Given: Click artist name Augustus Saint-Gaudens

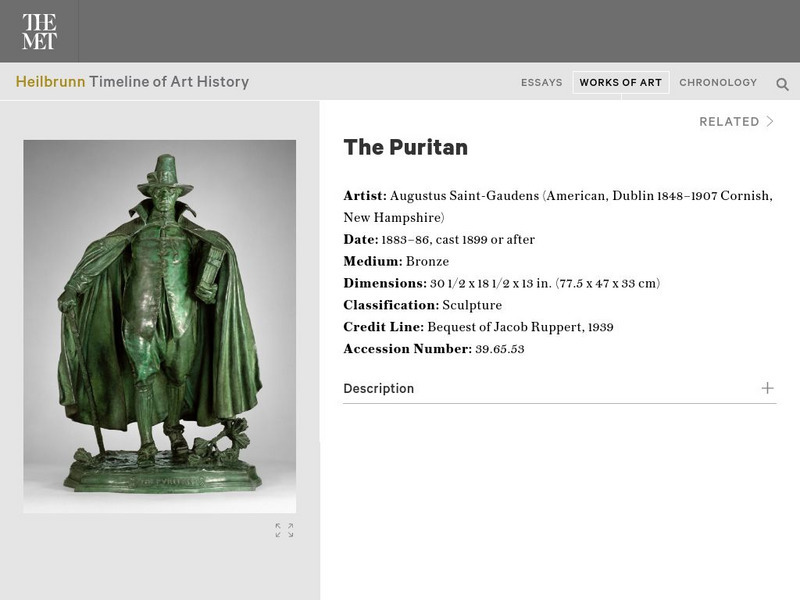Looking at the screenshot, I should pyautogui.click(x=464, y=196).
